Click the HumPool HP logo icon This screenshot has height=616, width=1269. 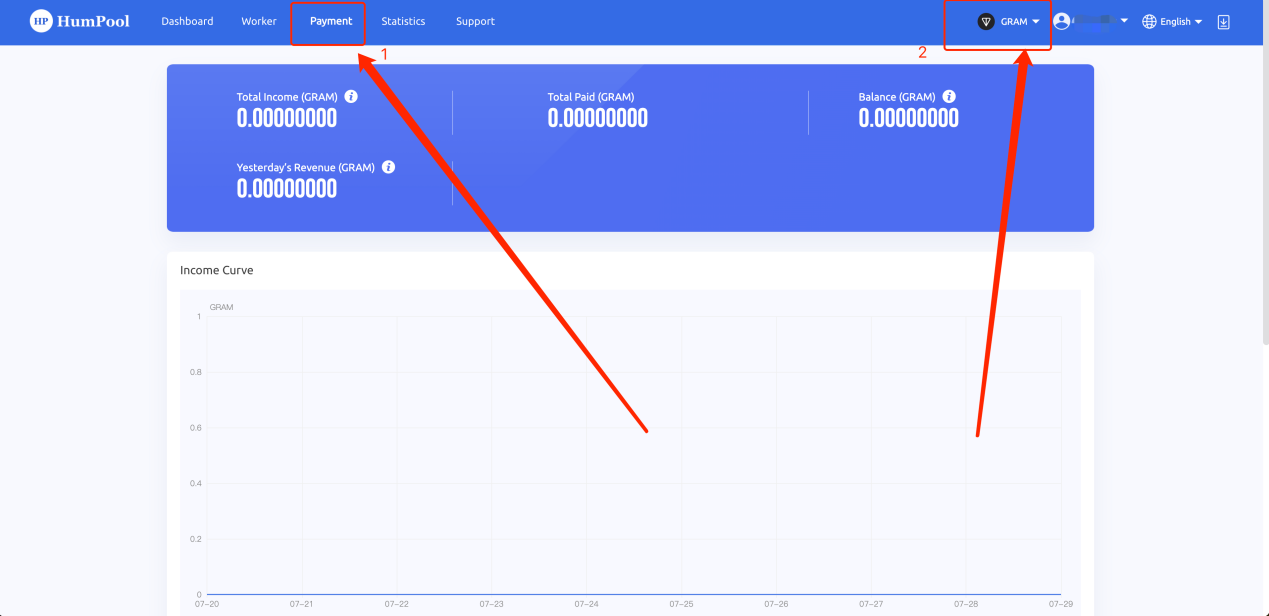coord(41,21)
